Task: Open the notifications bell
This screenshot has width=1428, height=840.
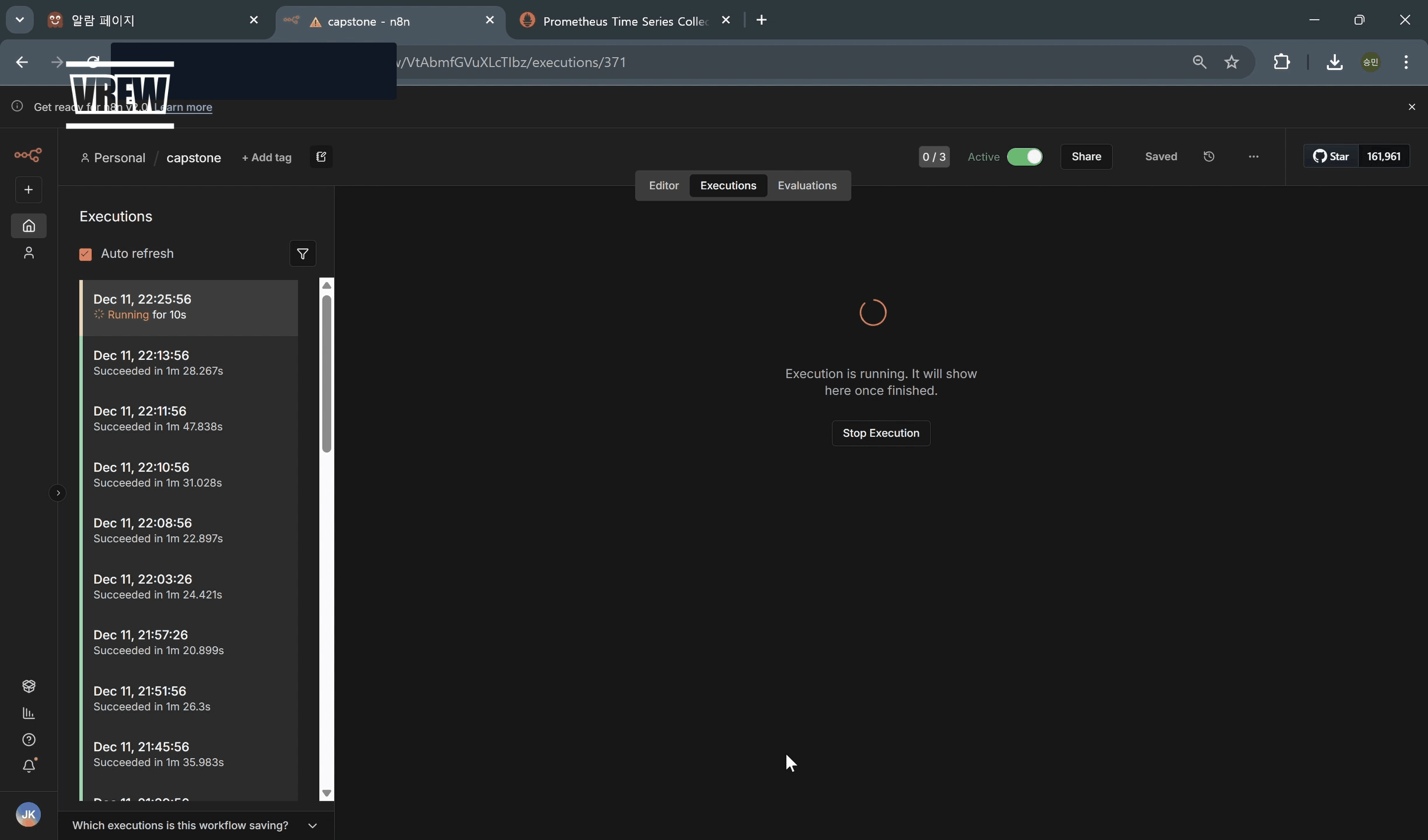Action: 28,765
